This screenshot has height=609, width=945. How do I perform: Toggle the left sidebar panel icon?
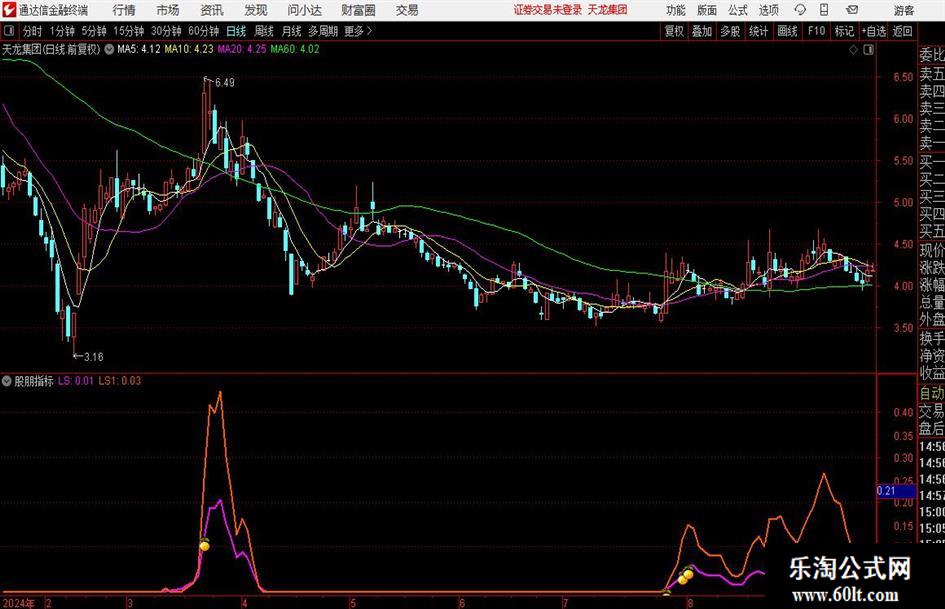[x=9, y=31]
